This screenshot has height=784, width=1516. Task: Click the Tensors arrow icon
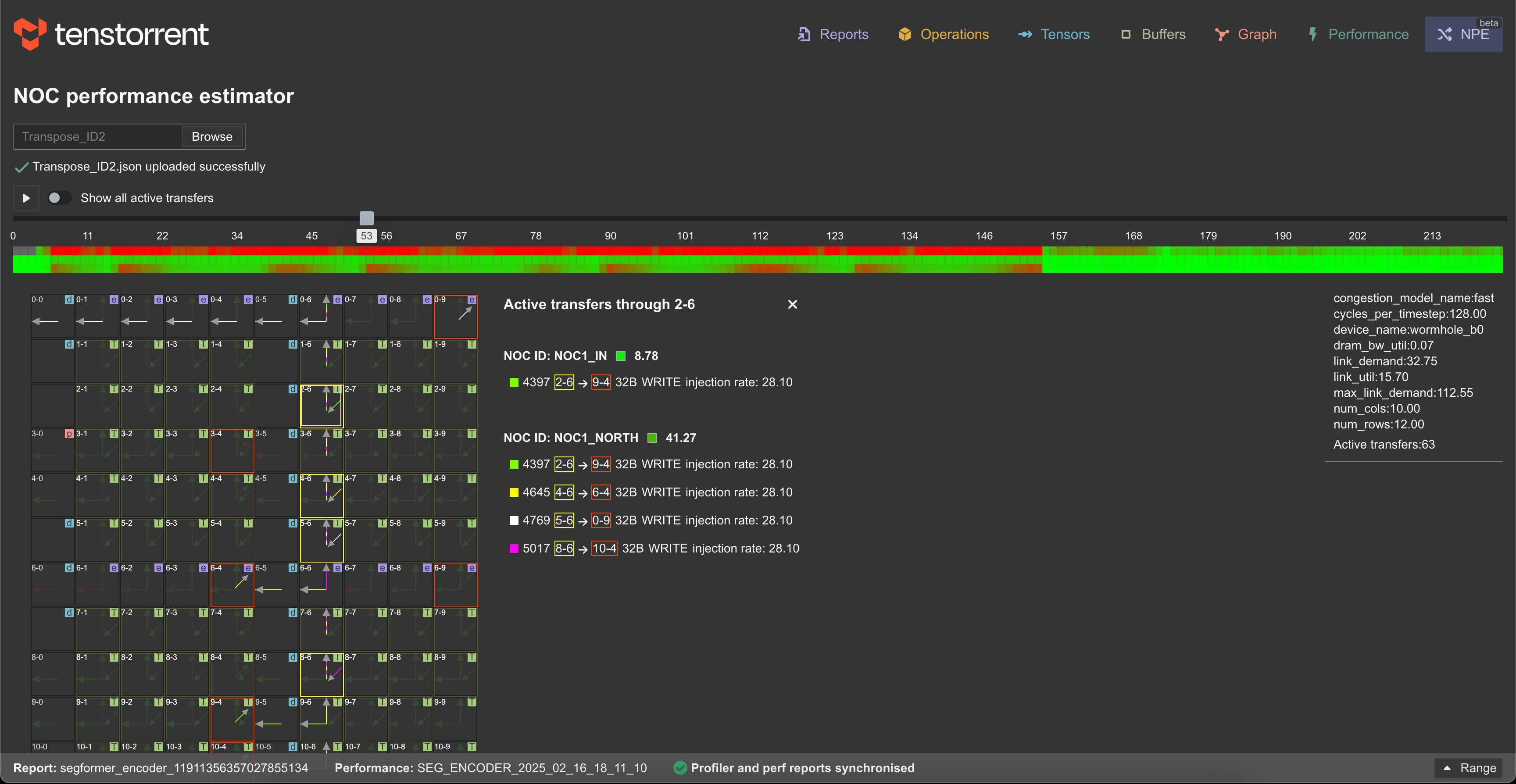[x=1025, y=34]
